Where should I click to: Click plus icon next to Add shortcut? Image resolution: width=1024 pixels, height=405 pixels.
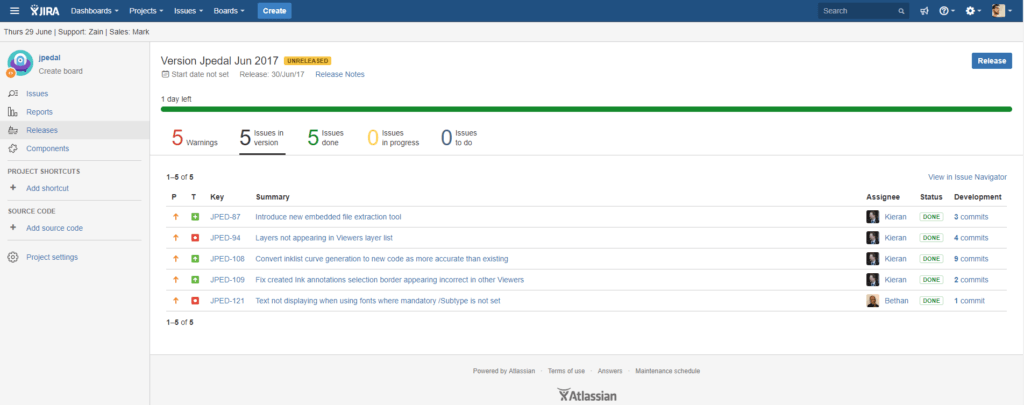(x=12, y=188)
